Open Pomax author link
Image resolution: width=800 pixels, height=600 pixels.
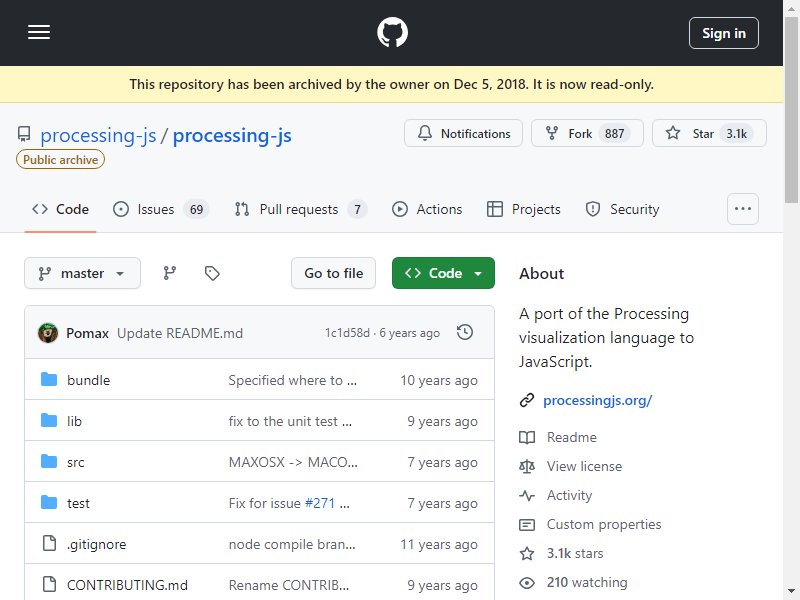point(87,333)
